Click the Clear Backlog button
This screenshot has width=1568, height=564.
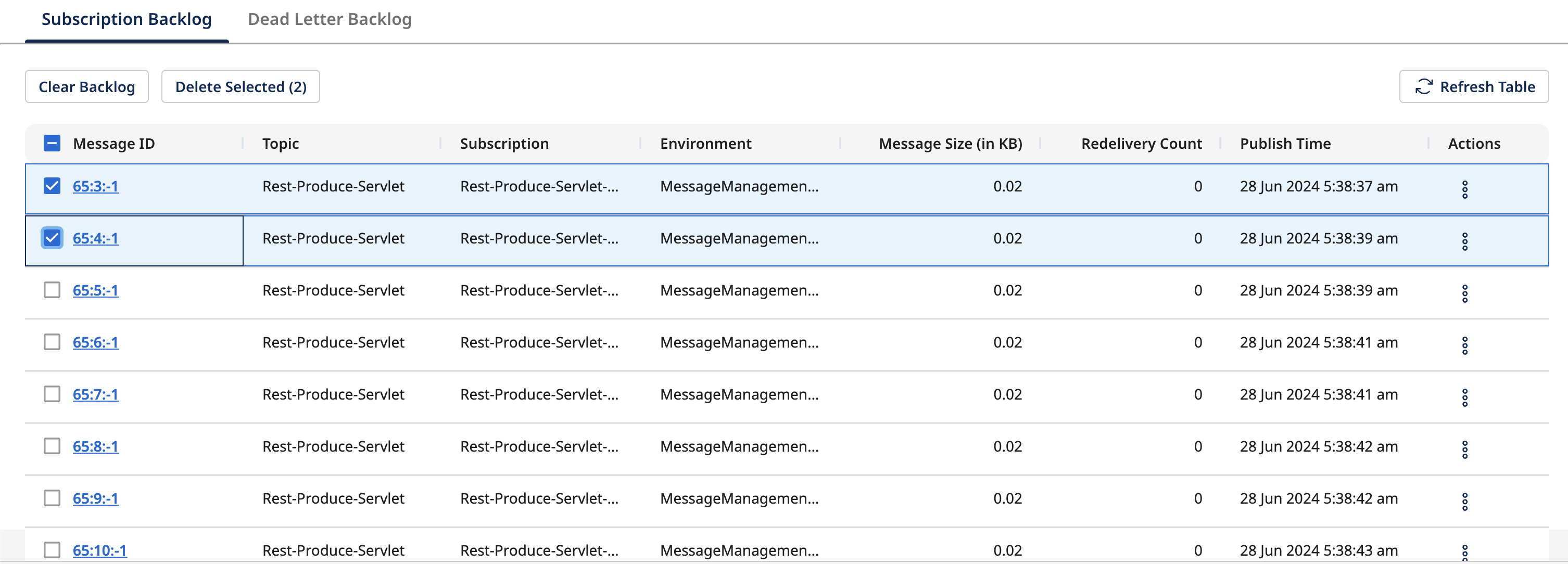(x=86, y=87)
